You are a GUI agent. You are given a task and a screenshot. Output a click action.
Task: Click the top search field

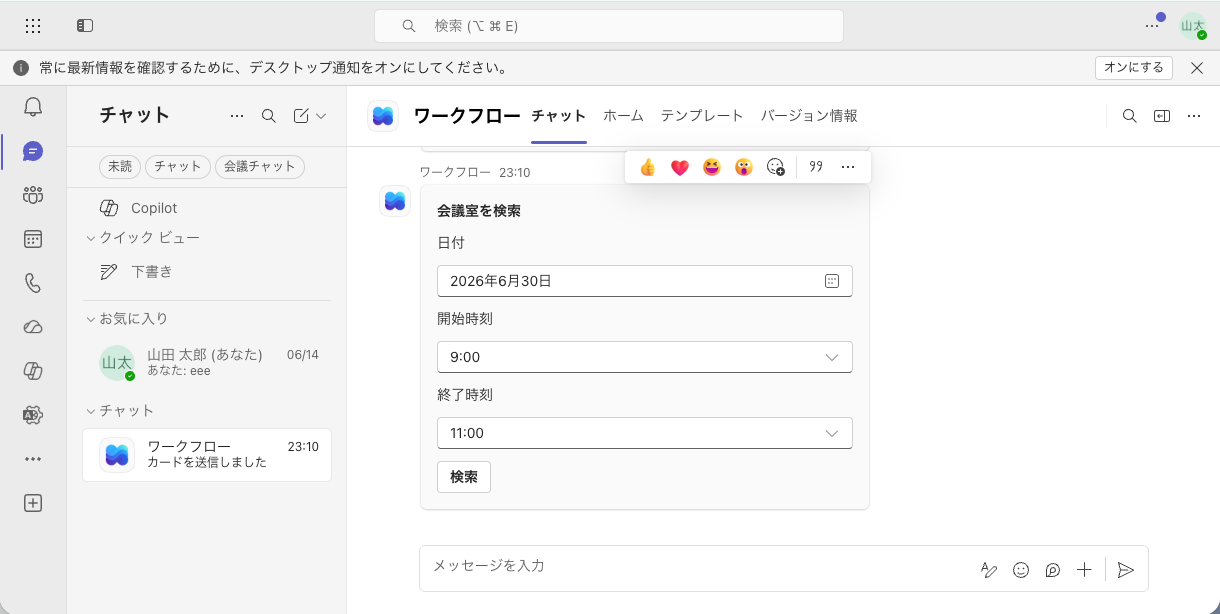(609, 26)
